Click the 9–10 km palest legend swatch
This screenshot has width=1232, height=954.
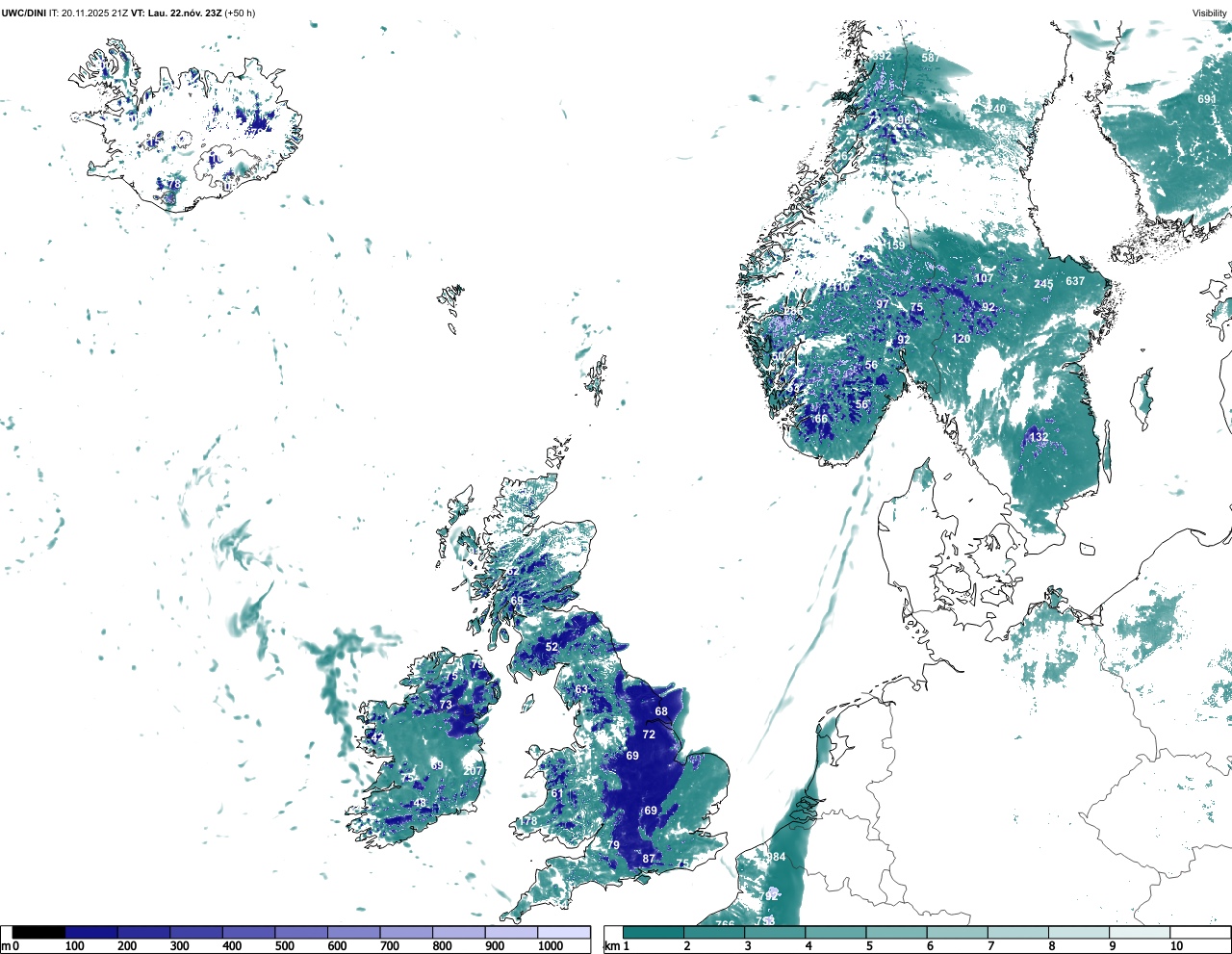tap(1141, 933)
